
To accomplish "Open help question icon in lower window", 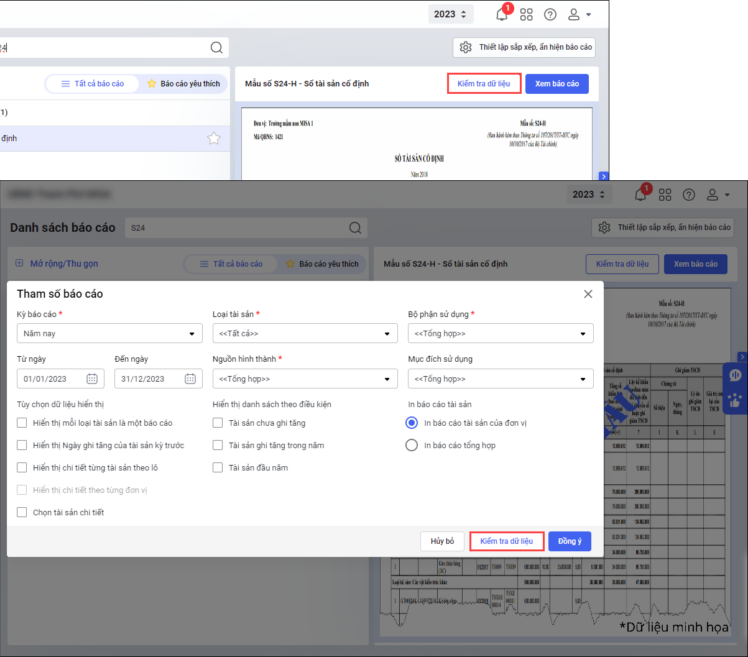I will (689, 195).
